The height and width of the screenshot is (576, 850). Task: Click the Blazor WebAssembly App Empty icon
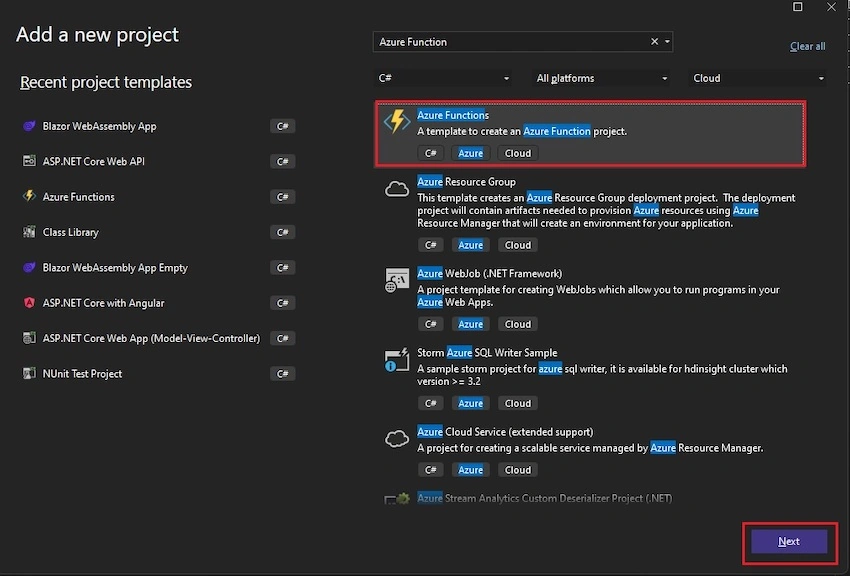point(29,267)
